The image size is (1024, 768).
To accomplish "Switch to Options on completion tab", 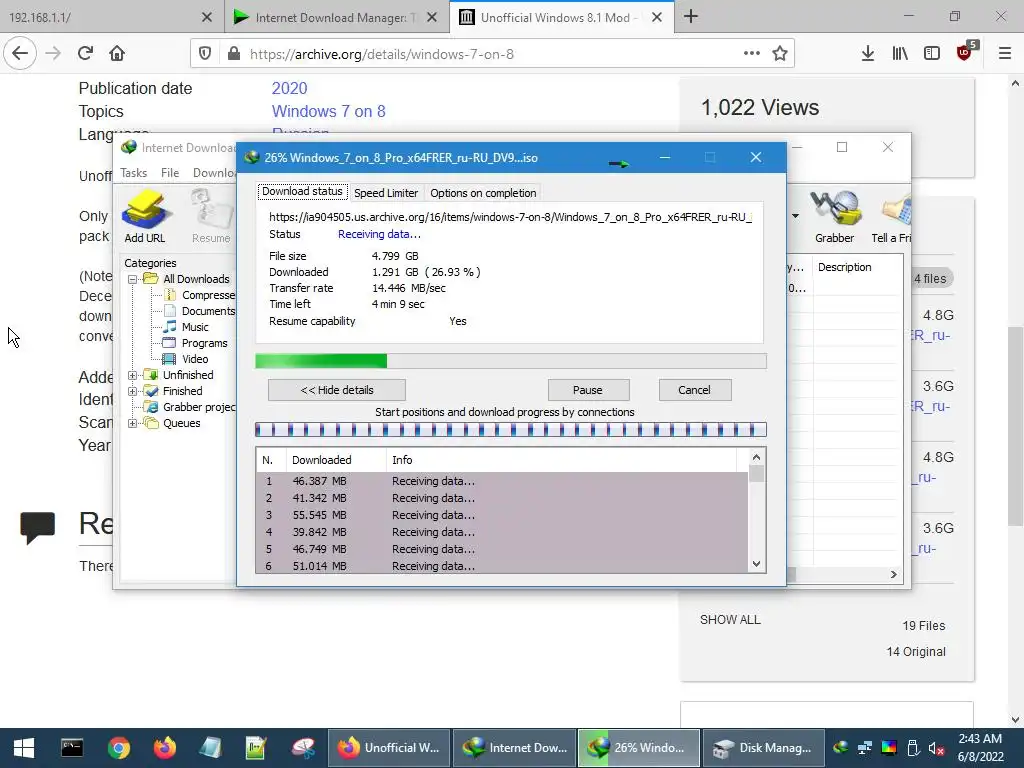I will coord(483,193).
